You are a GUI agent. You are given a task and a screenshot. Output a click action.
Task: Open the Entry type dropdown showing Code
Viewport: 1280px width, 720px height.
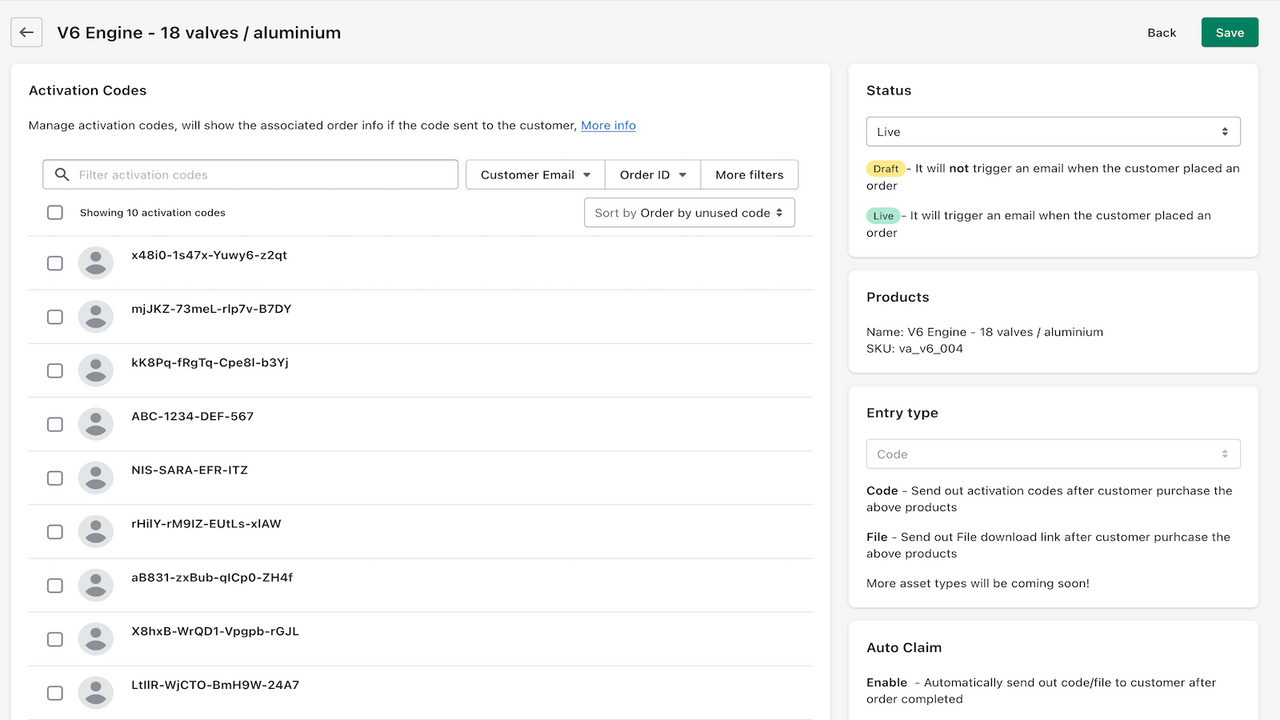pyautogui.click(x=1053, y=453)
